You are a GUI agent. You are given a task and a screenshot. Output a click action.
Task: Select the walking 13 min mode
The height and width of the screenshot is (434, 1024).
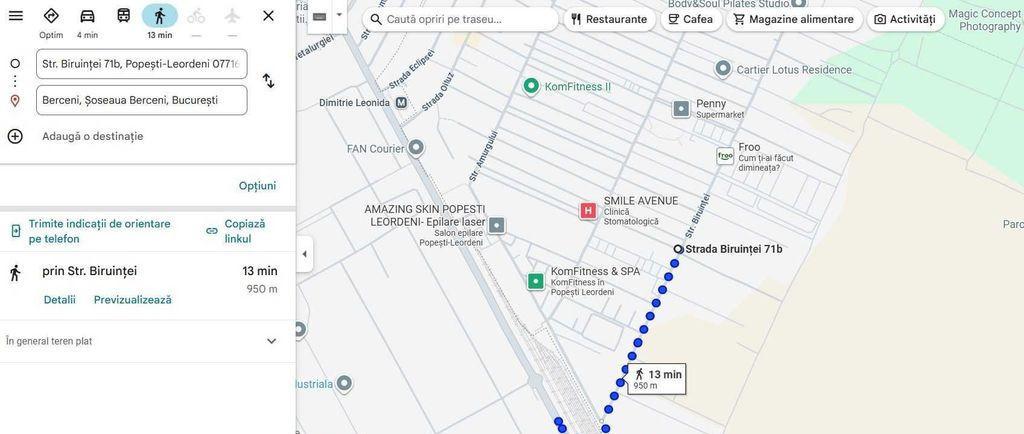point(159,17)
